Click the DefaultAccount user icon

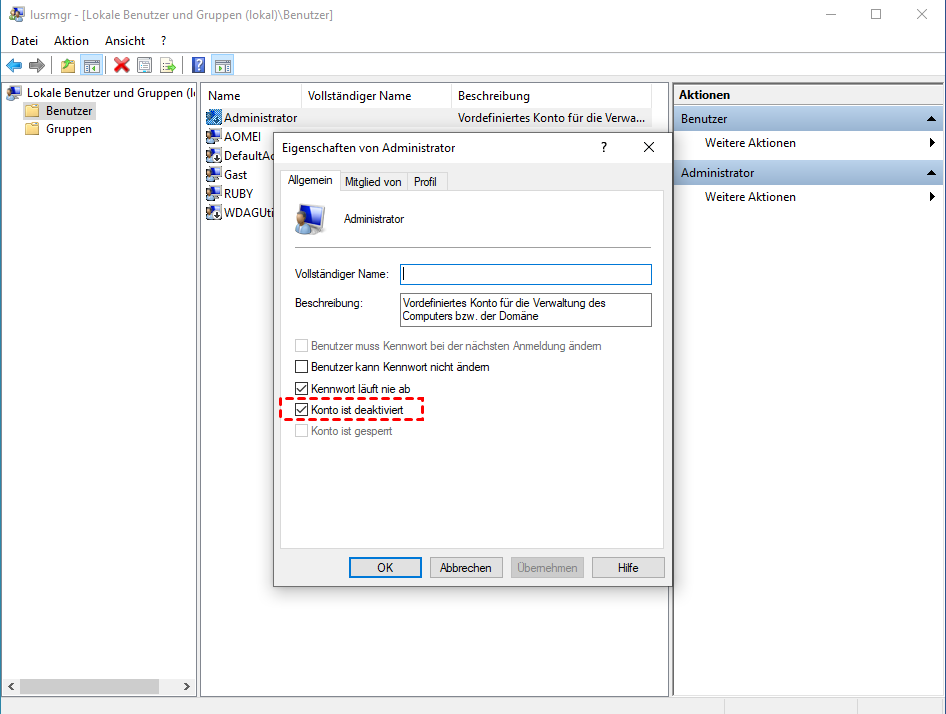[214, 156]
